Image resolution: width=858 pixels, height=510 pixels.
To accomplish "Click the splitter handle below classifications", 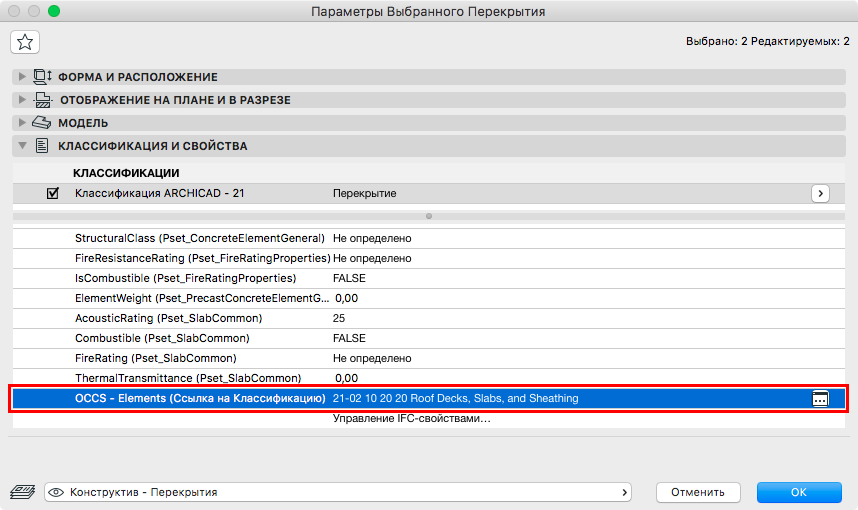I will tap(429, 216).
